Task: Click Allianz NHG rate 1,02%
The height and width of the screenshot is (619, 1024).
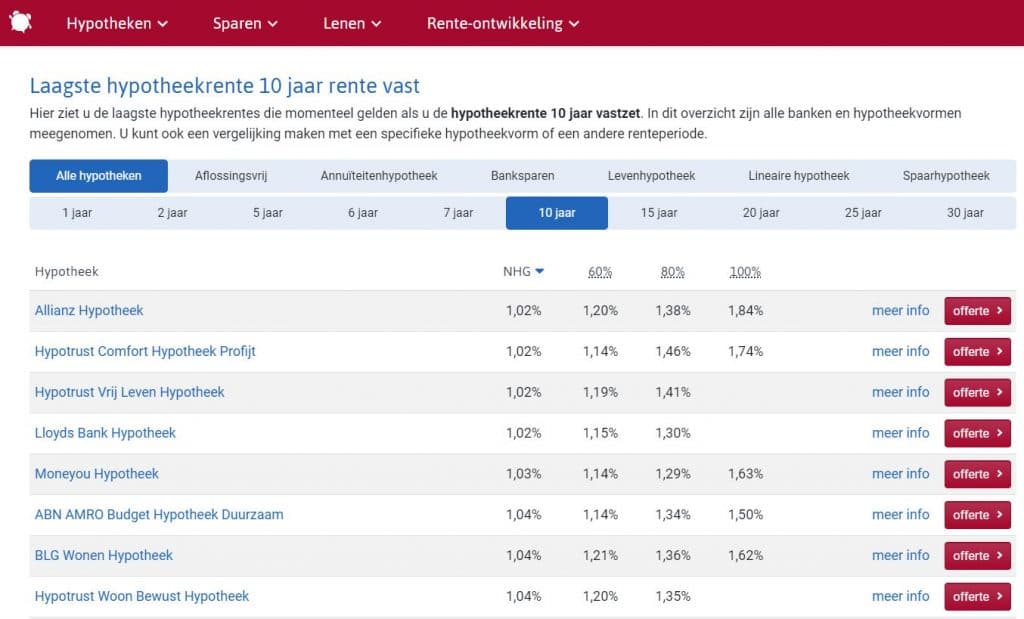Action: tap(524, 311)
